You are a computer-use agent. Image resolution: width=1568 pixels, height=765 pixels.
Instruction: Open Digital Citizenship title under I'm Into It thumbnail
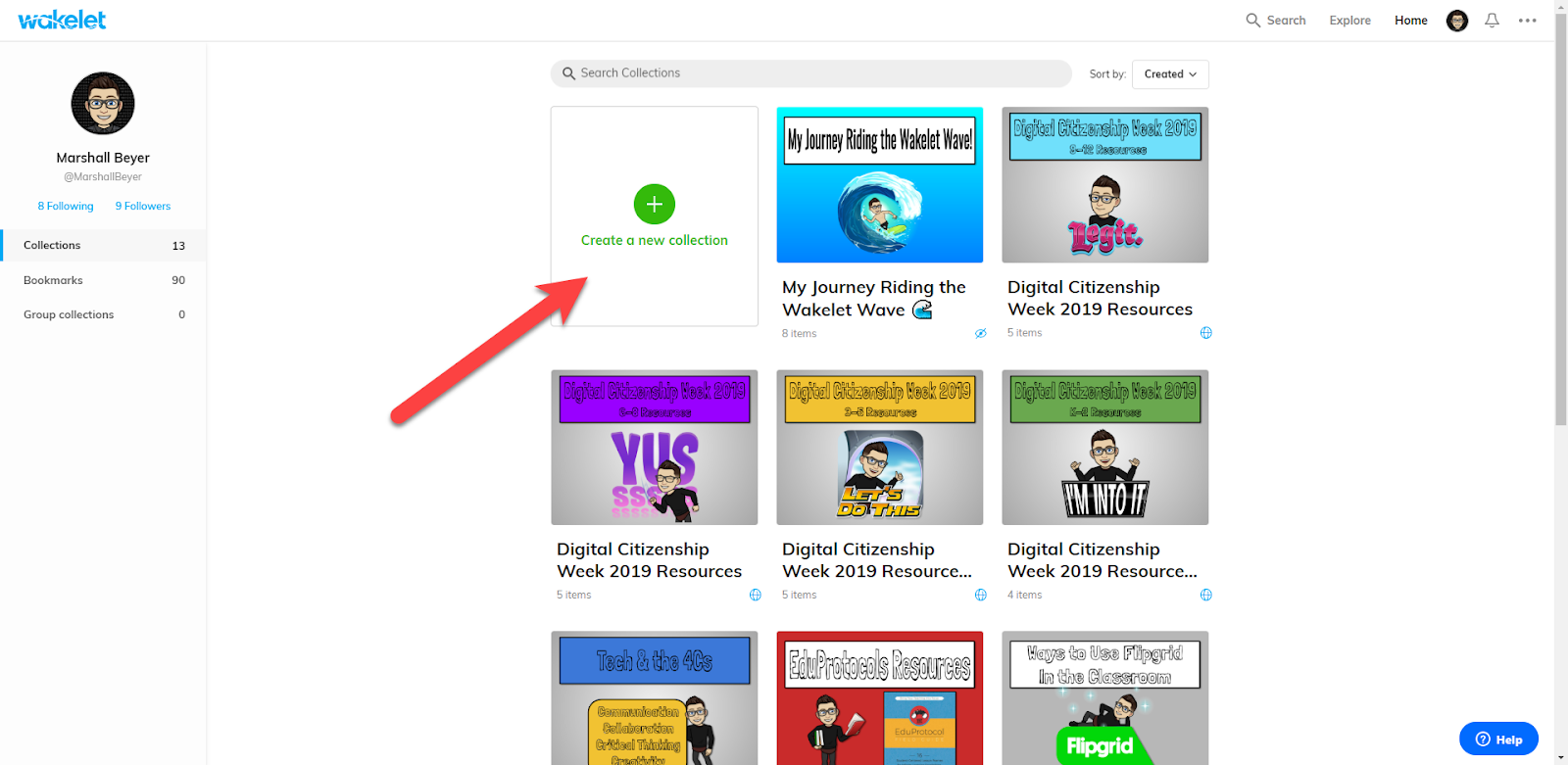pyautogui.click(x=1102, y=560)
